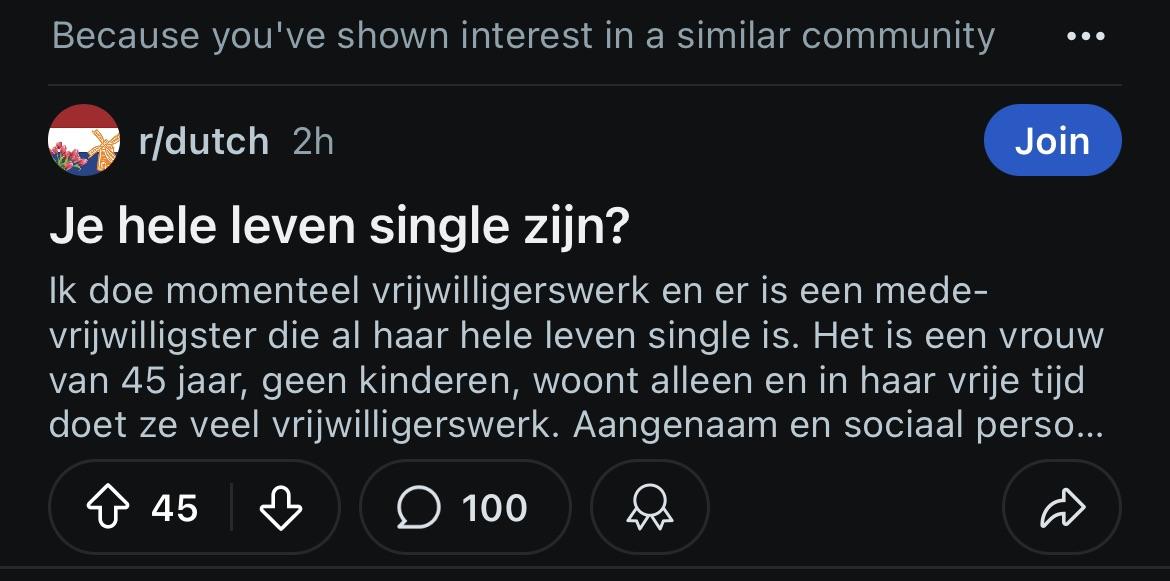This screenshot has width=1170, height=581.
Task: Open the three-dot overflow menu
Action: click(x=1086, y=37)
